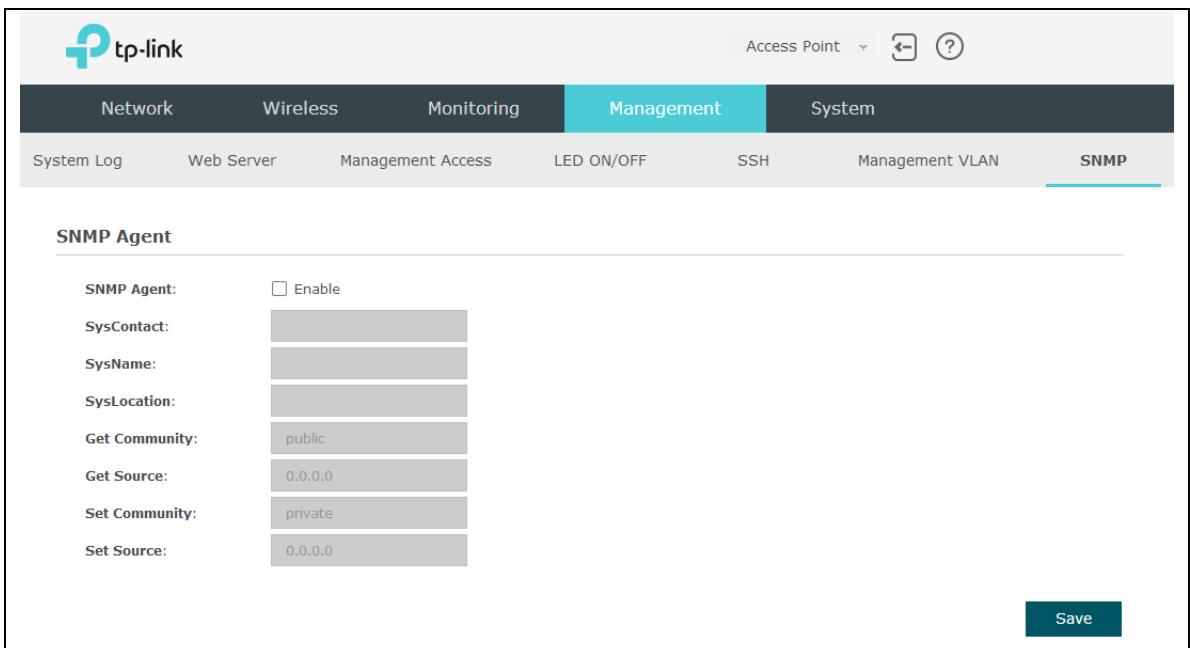The width and height of the screenshot is (1190, 648).
Task: Open the Access Point mode dropdown
Action: [804, 47]
